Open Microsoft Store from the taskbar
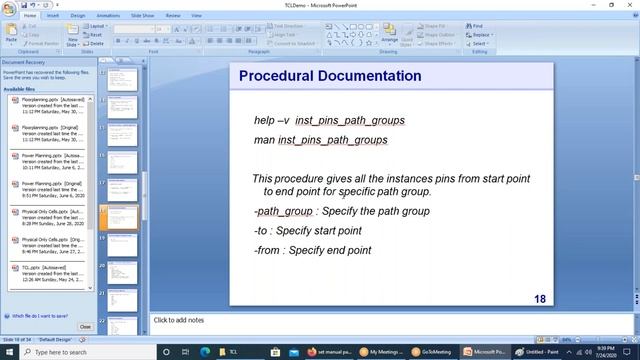Image resolution: width=640 pixels, height=360 pixels. click(x=275, y=352)
